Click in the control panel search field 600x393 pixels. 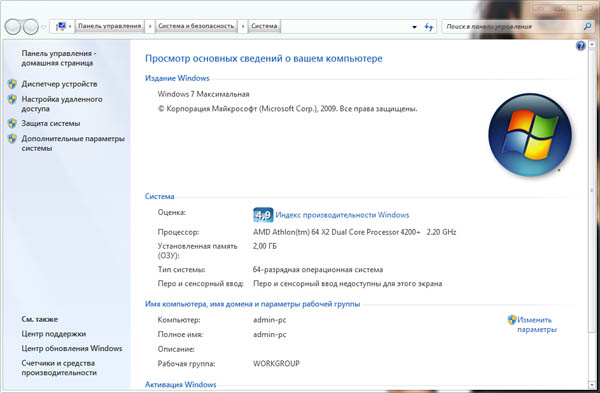pos(513,26)
